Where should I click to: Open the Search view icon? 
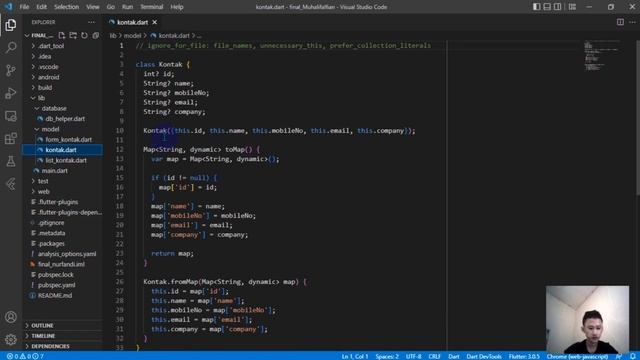[11, 48]
